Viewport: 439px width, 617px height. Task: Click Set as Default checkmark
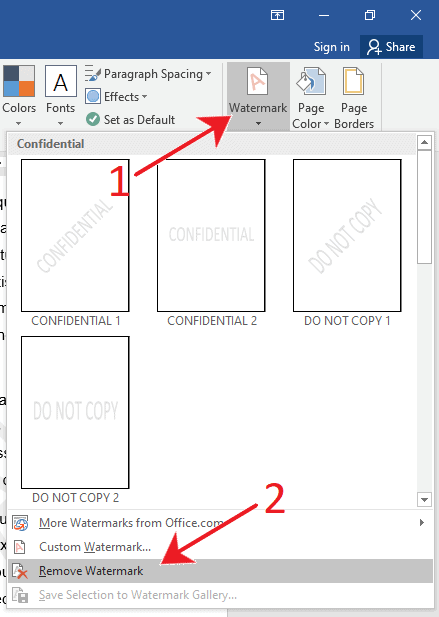93,119
